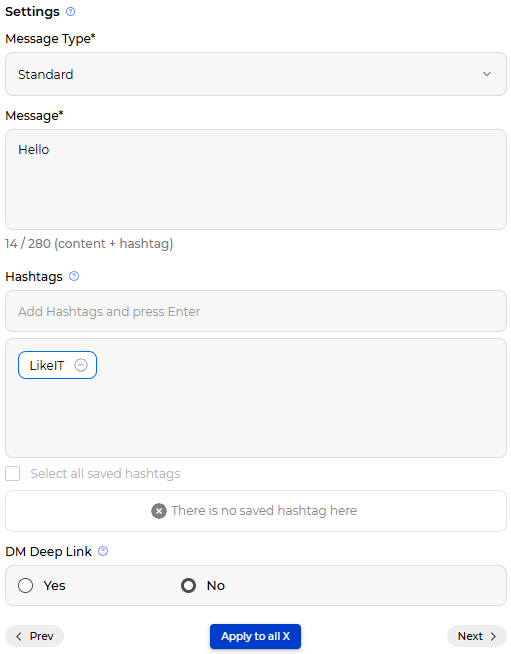This screenshot has height=654, width=511.
Task: Open the Message Type dropdown
Action: pyautogui.click(x=256, y=74)
